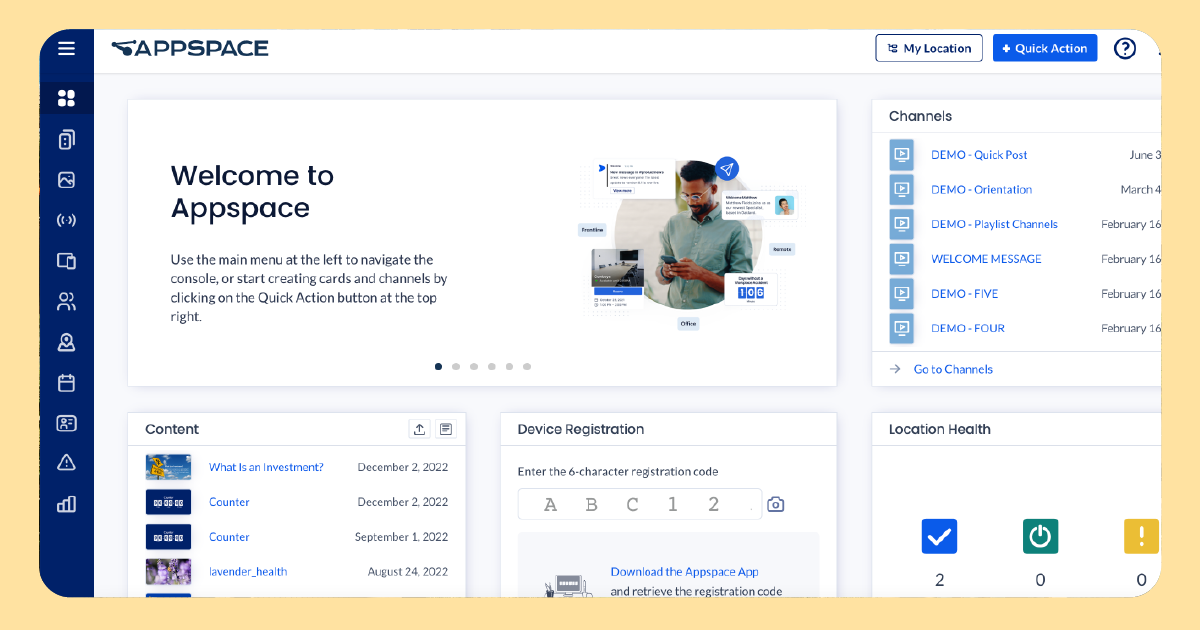This screenshot has width=1200, height=630.
Task: Select the fourth carousel dot
Action: [x=491, y=366]
